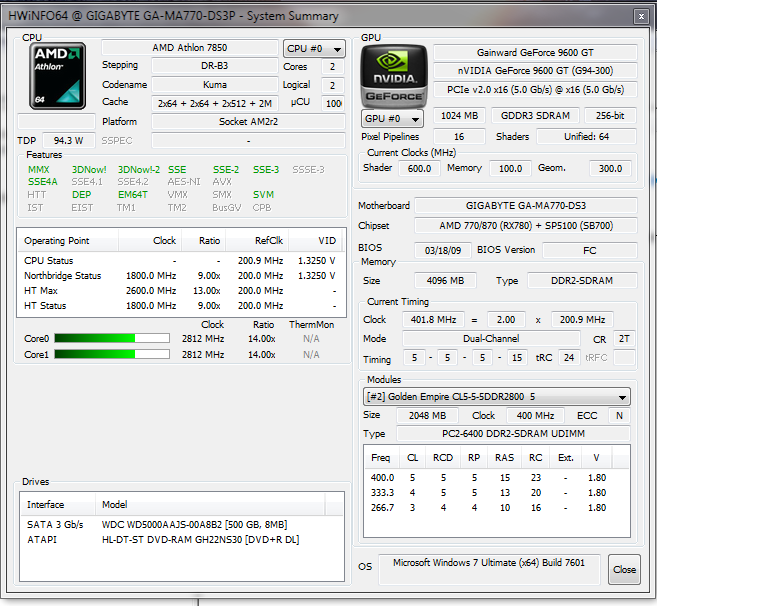
Task: Open the GPU #0 selector dropdown
Action: 392,118
